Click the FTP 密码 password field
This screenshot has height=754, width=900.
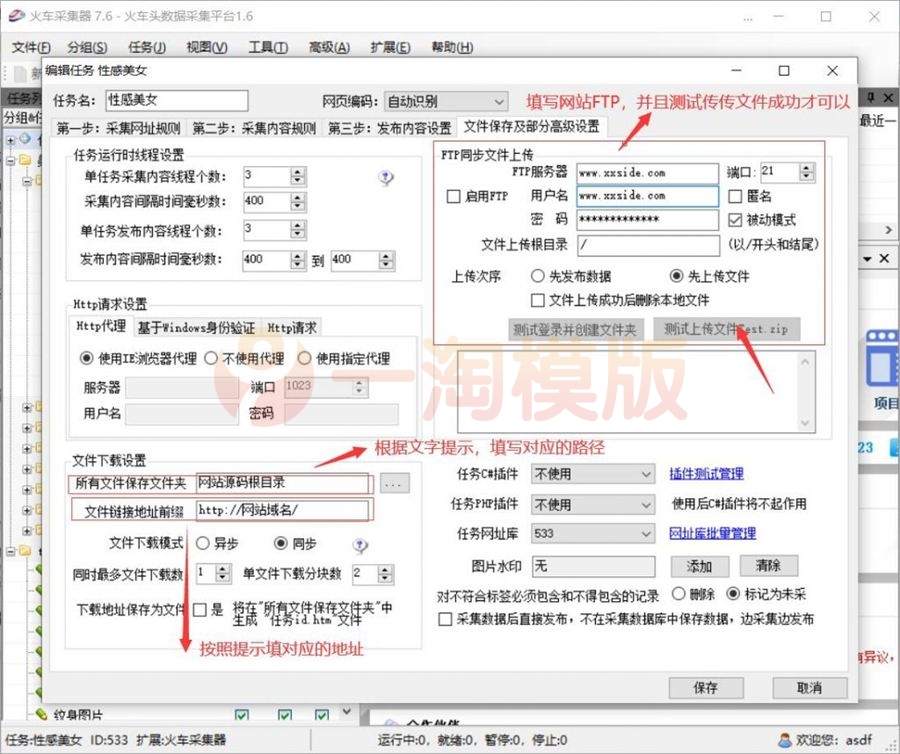tap(647, 220)
